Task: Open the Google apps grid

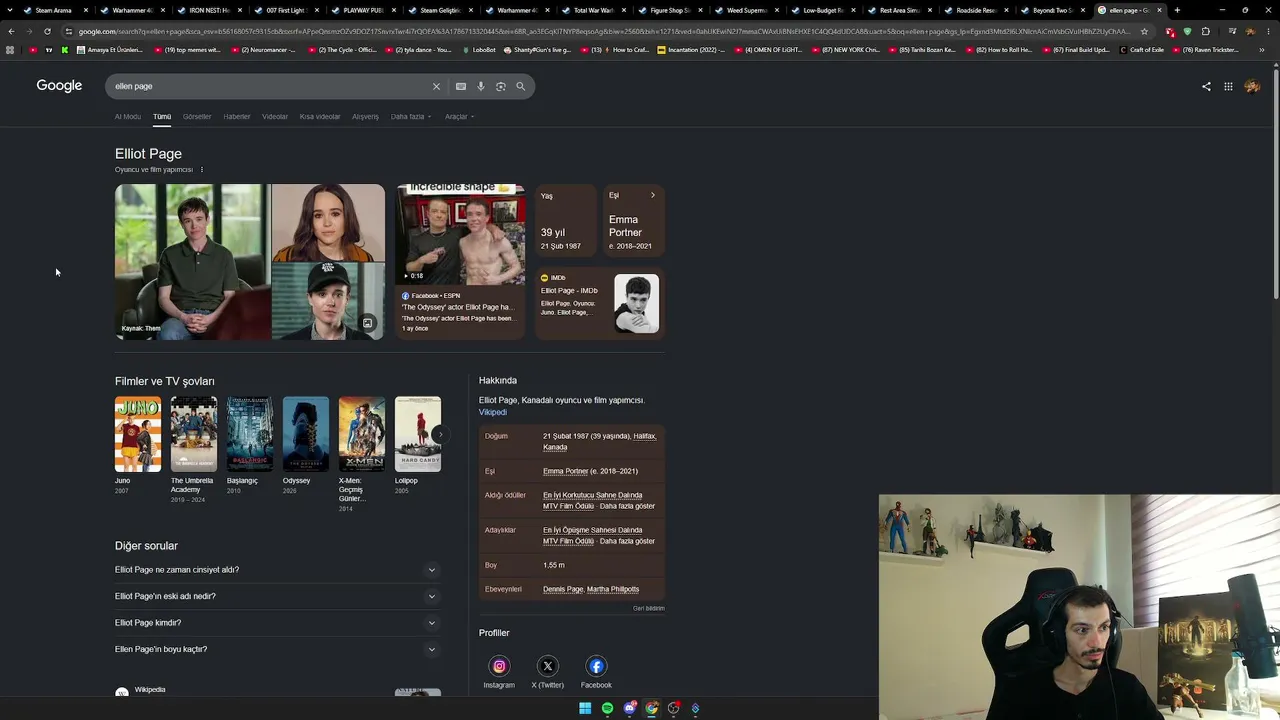Action: pyautogui.click(x=1228, y=86)
